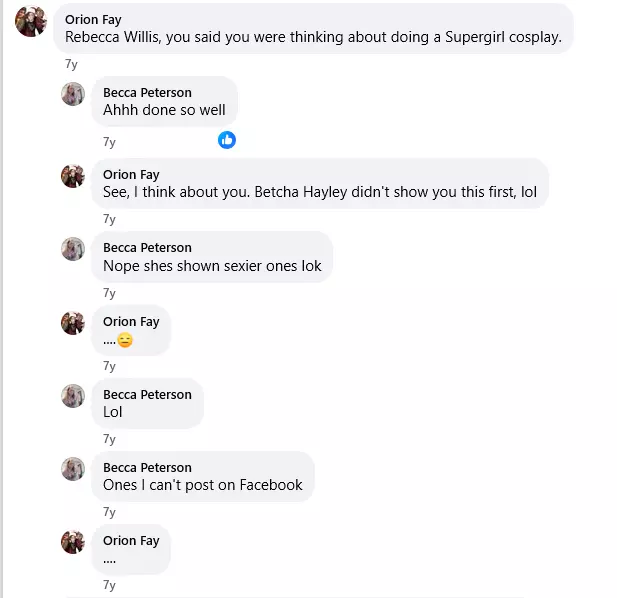Click the 7y timestamp under the "Lol" comment
Screen dimensions: 617x598
tap(109, 439)
